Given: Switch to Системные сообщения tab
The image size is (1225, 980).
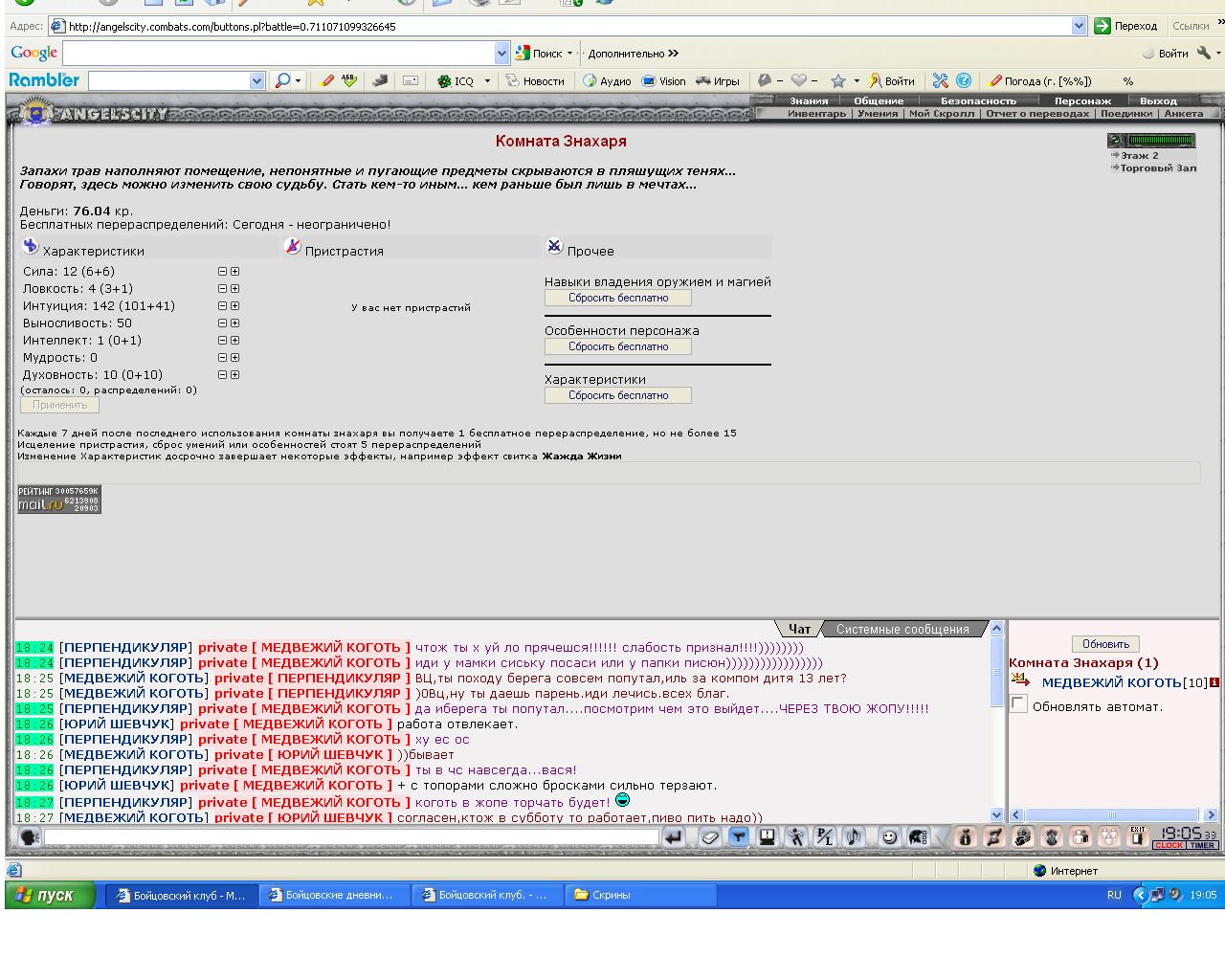Looking at the screenshot, I should point(902,629).
